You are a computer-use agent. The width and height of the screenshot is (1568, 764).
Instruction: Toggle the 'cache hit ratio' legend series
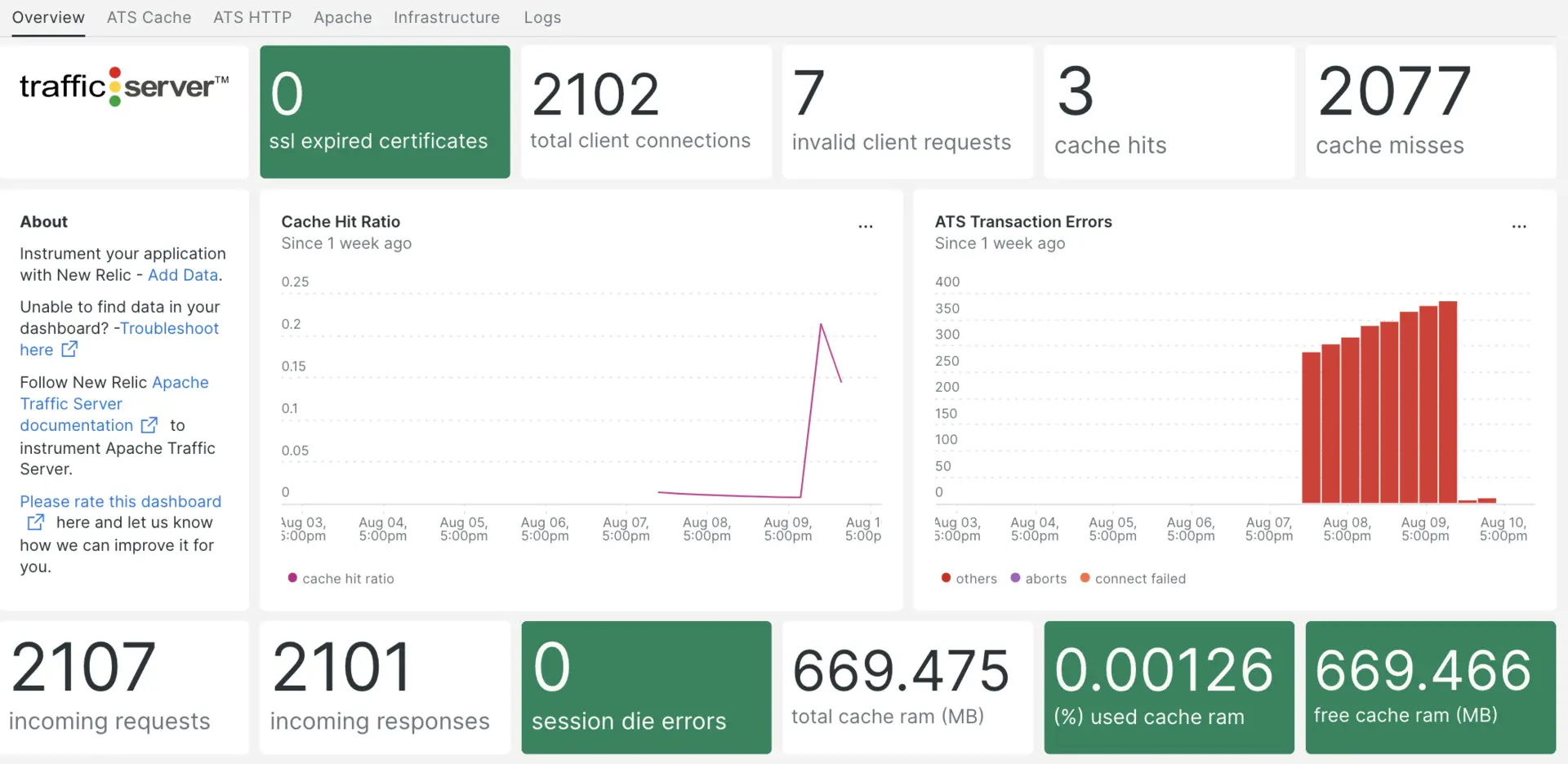pos(341,579)
